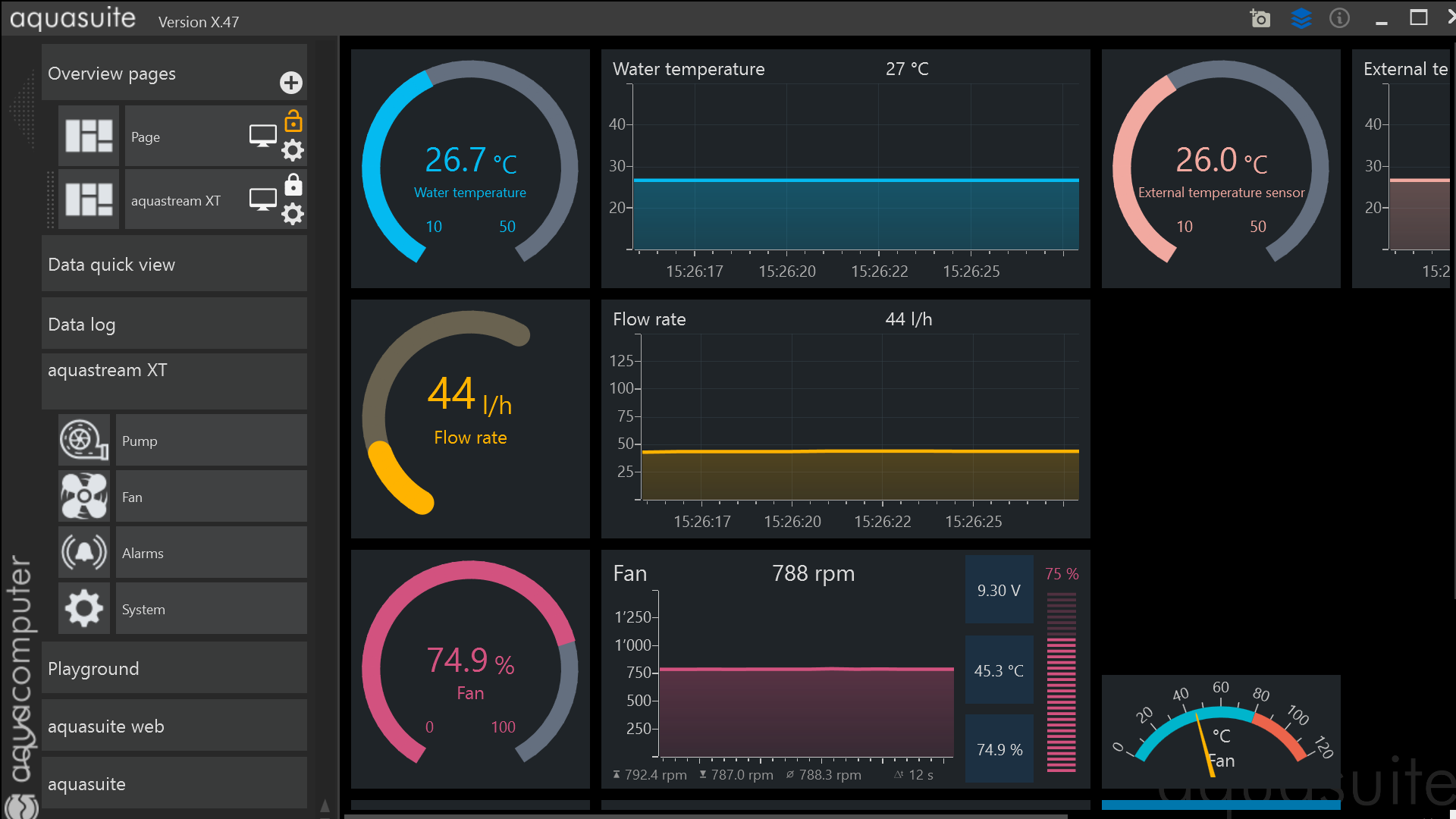
Task: Open the Pump turbine icon
Action: coord(84,441)
